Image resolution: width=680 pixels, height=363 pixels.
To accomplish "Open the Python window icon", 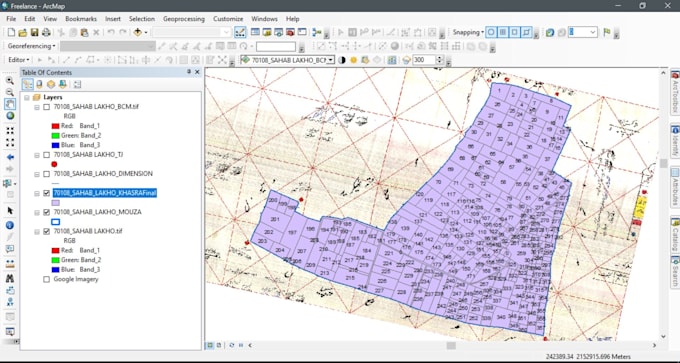I will coord(302,33).
